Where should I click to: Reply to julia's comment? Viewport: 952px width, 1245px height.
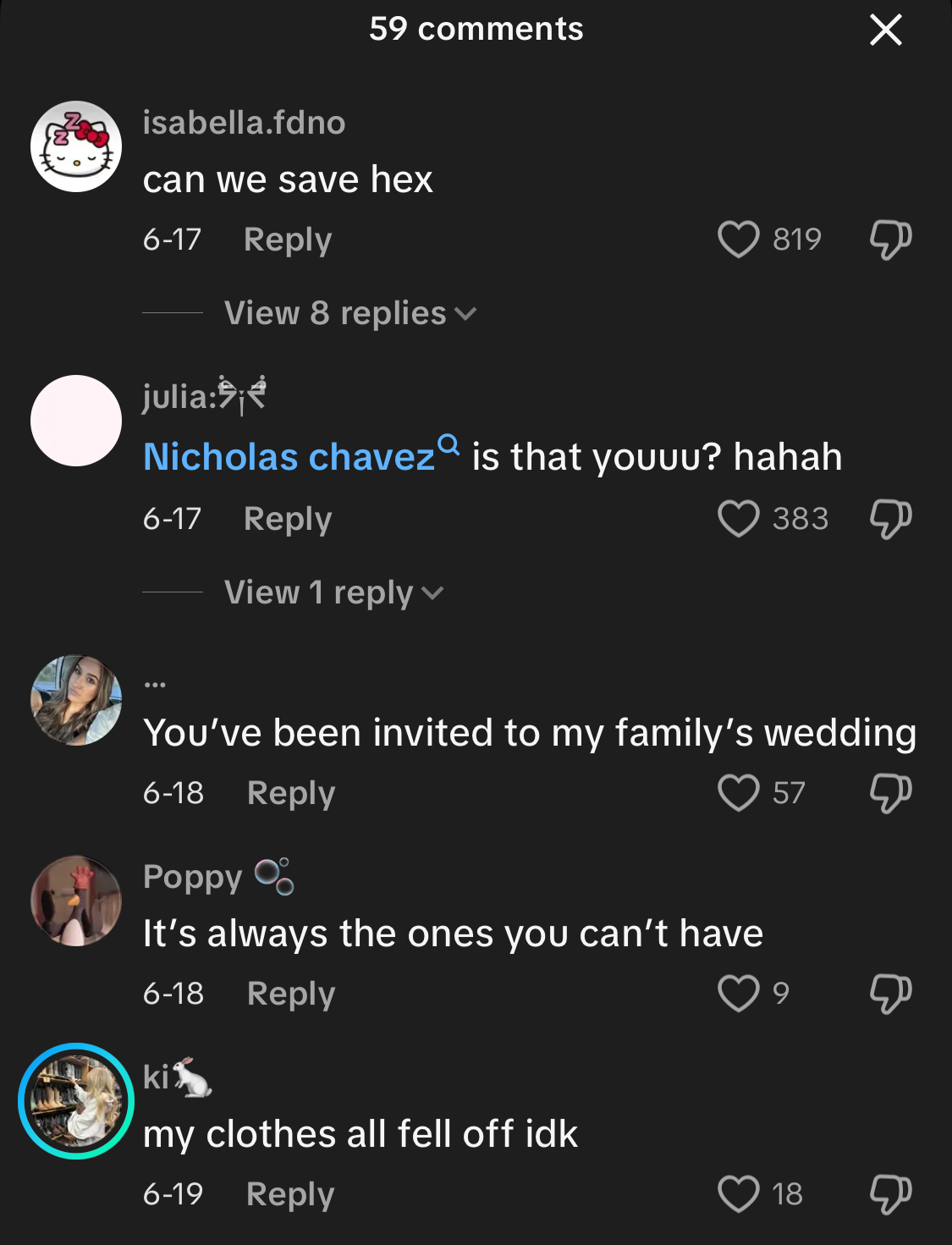pos(288,519)
